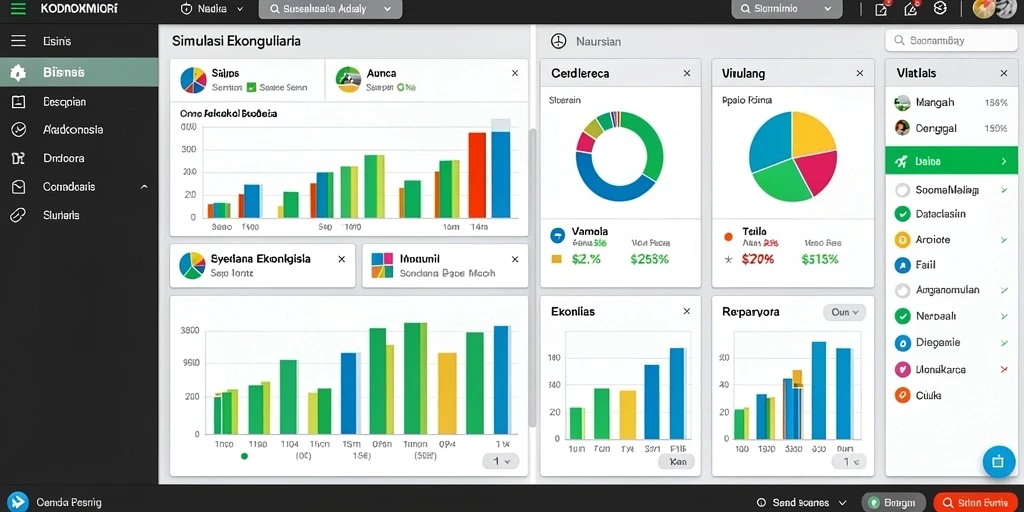Image resolution: width=1024 pixels, height=512 pixels.
Task: Click the blue floating action button
Action: [x=998, y=462]
